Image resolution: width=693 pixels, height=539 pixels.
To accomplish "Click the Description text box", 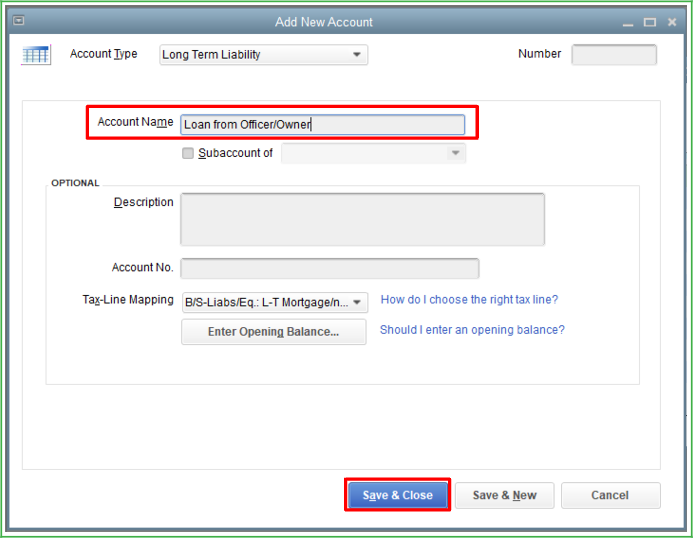I will pos(362,219).
